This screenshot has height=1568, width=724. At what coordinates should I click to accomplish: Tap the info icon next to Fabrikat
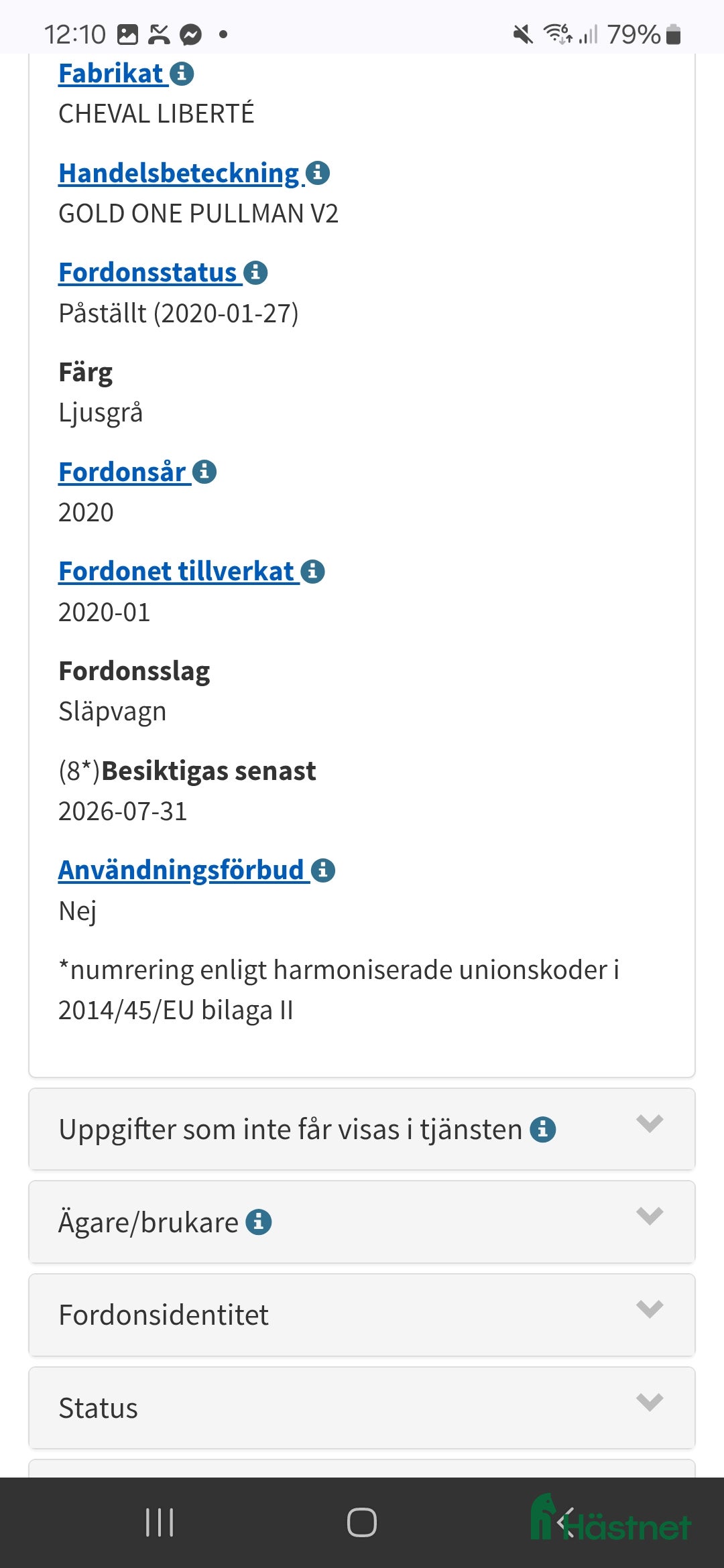(182, 74)
